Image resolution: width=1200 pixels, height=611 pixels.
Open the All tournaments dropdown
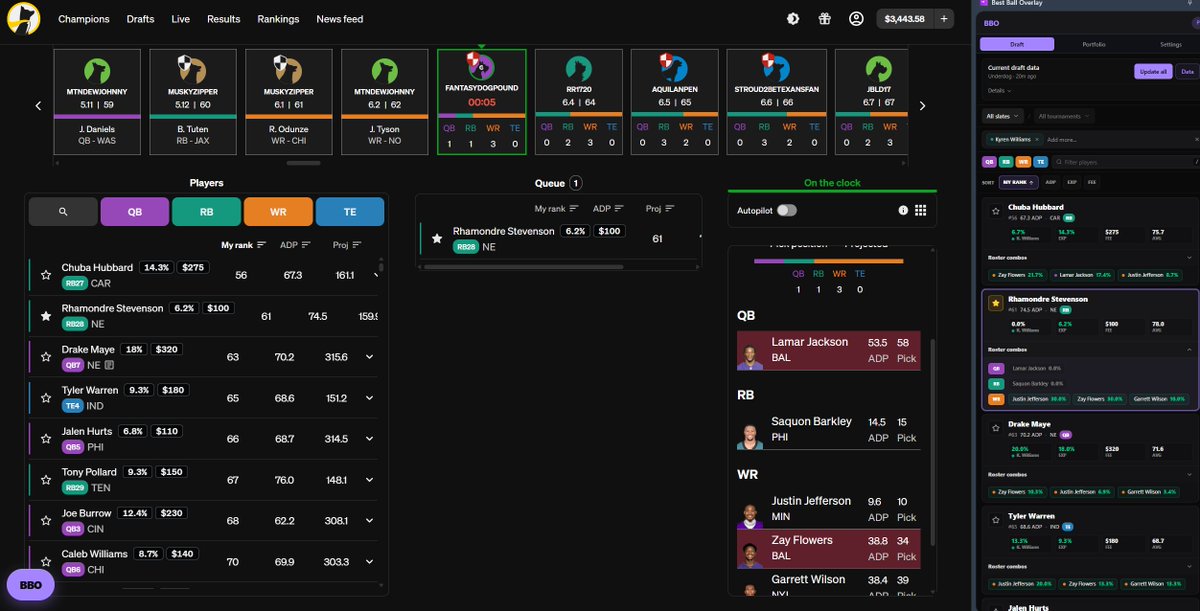pyautogui.click(x=1062, y=116)
